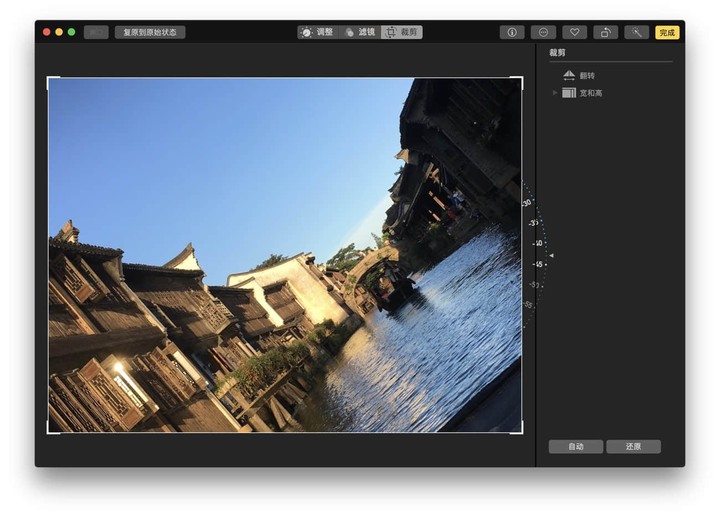Switch to the 滤镜 (Filters) tab
Viewport: 720px width, 517px height.
[360, 32]
